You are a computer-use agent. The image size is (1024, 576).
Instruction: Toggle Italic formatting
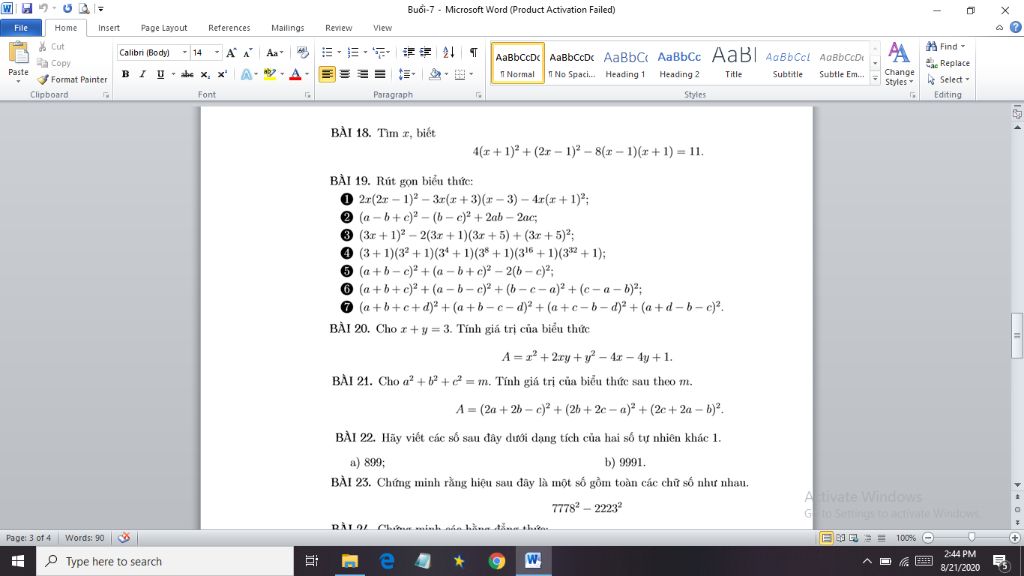coord(142,74)
